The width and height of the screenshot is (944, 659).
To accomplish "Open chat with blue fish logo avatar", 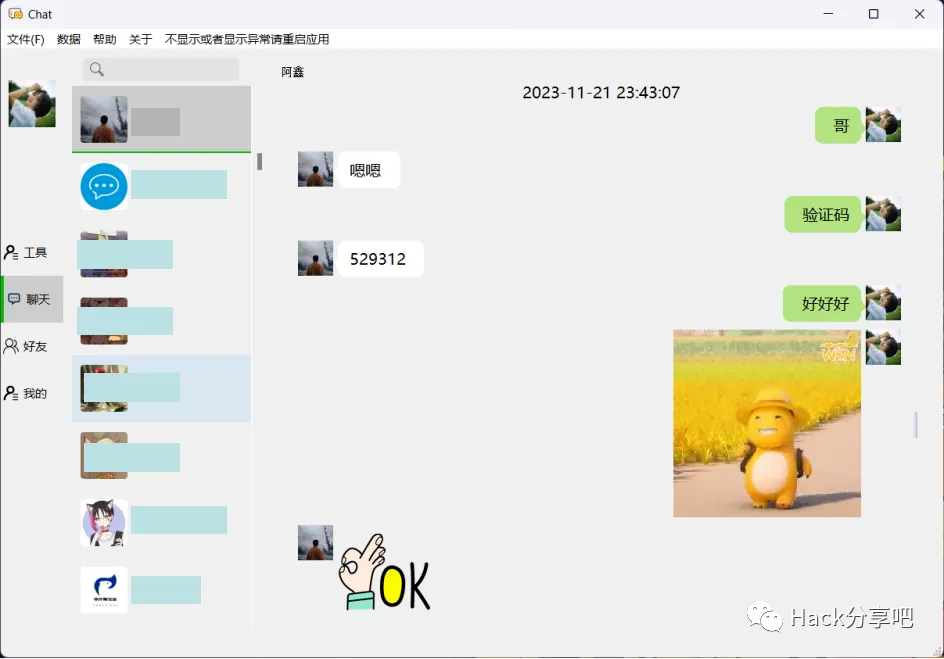I will (x=161, y=590).
